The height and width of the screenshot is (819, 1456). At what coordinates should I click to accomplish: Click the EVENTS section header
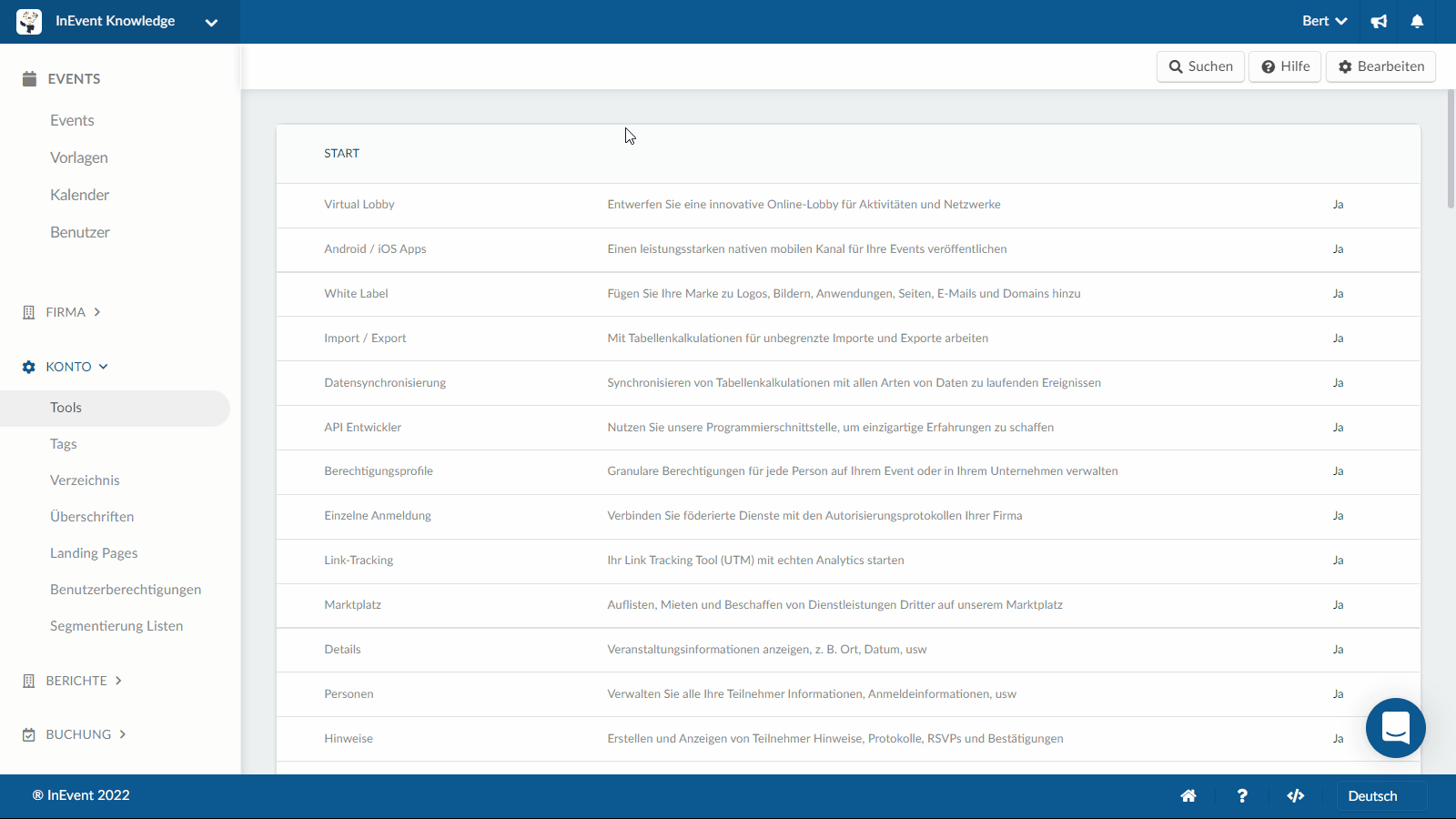(x=74, y=79)
